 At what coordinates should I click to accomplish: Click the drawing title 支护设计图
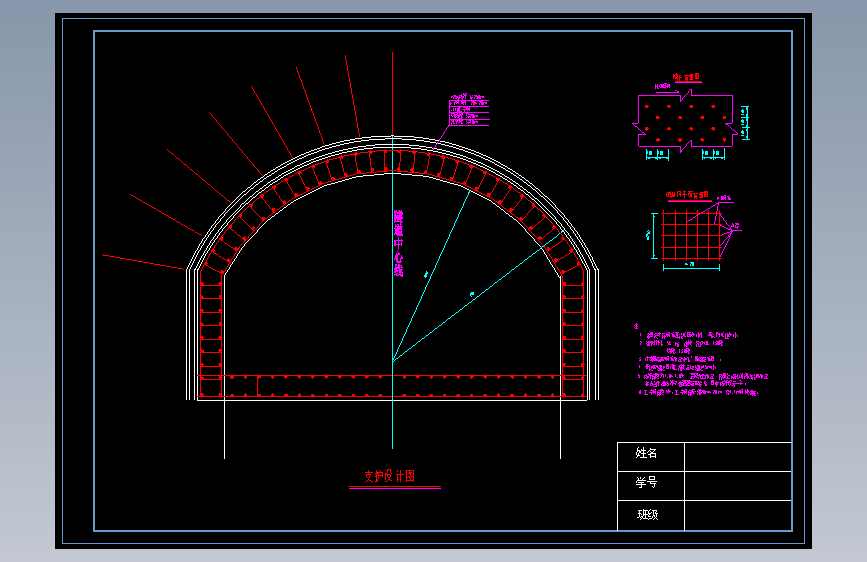coord(389,476)
